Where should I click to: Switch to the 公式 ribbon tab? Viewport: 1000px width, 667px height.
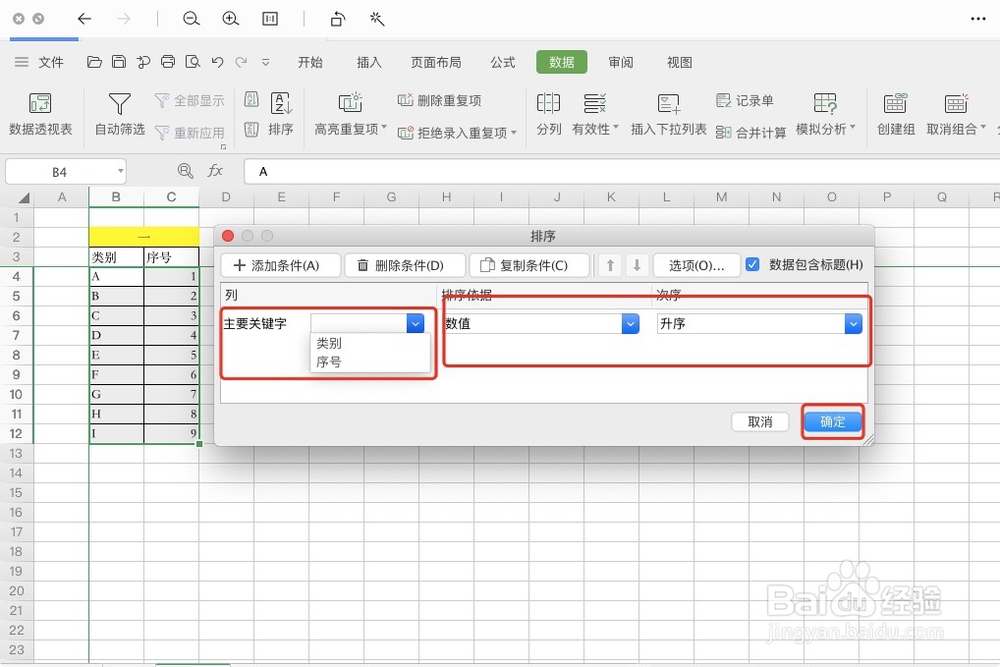point(503,62)
